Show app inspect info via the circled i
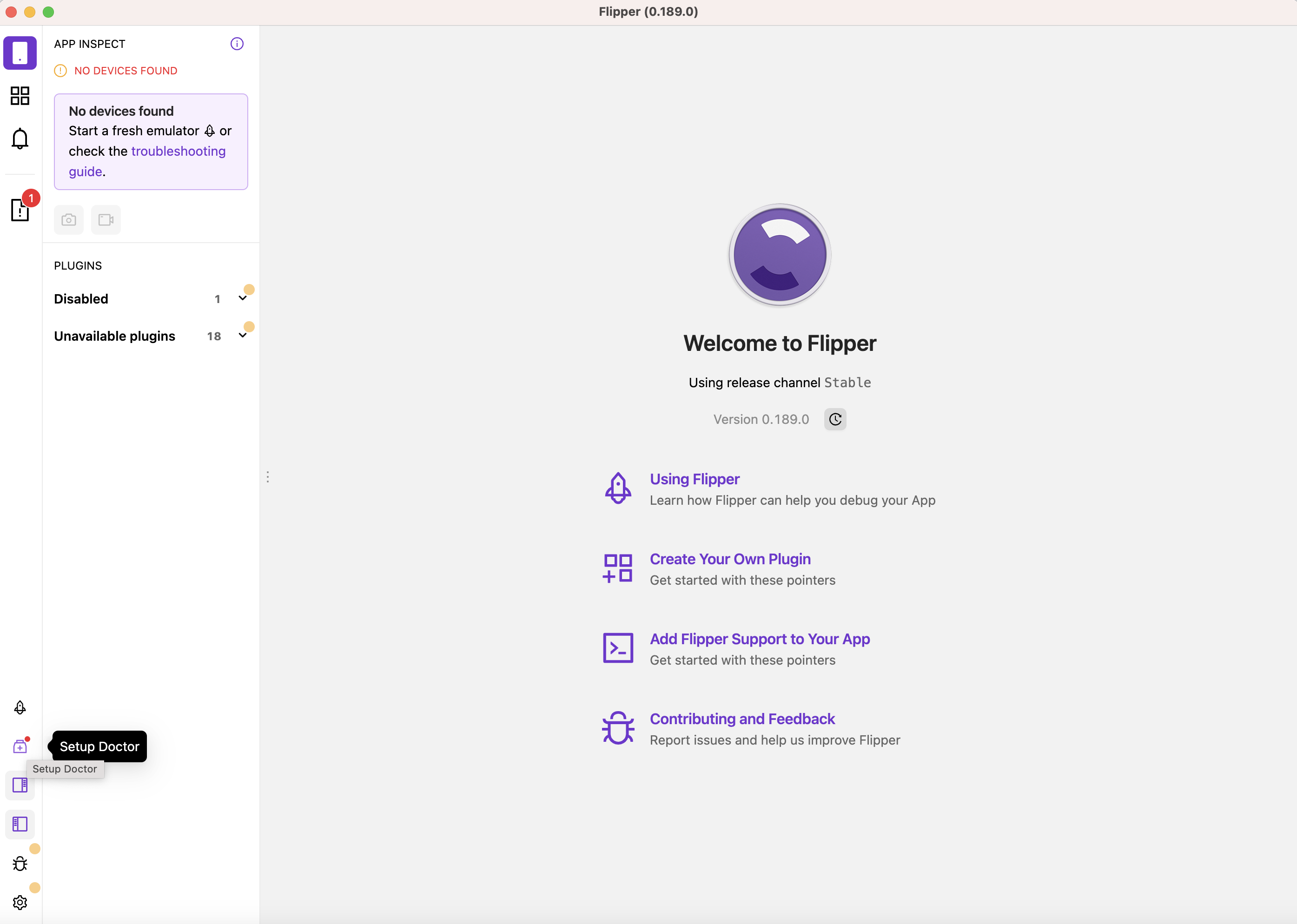This screenshot has height=924, width=1297. click(237, 43)
